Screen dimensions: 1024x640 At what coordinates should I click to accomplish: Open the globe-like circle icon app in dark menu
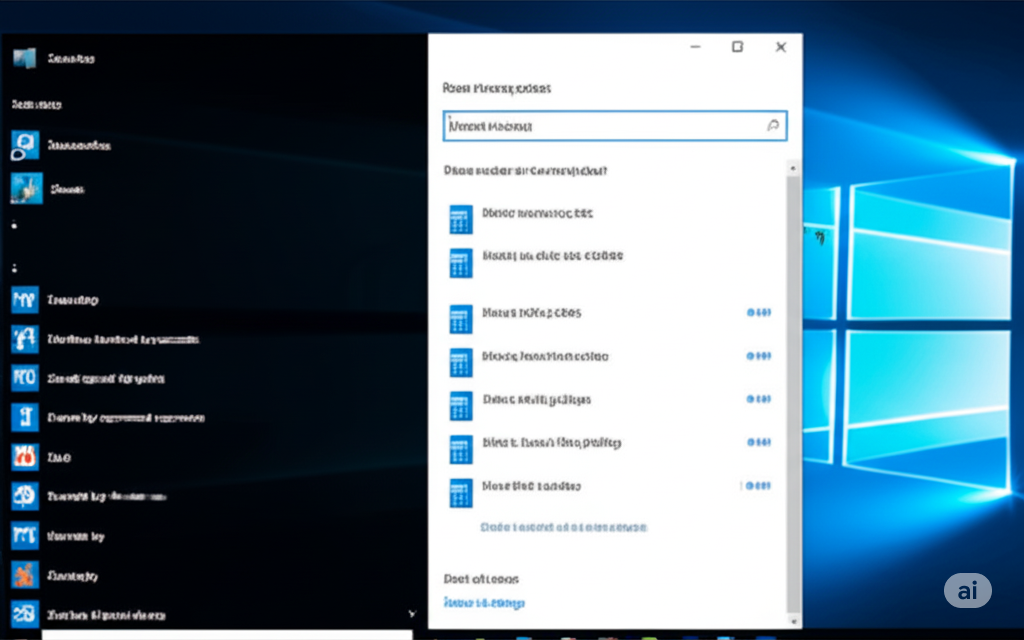[25, 496]
